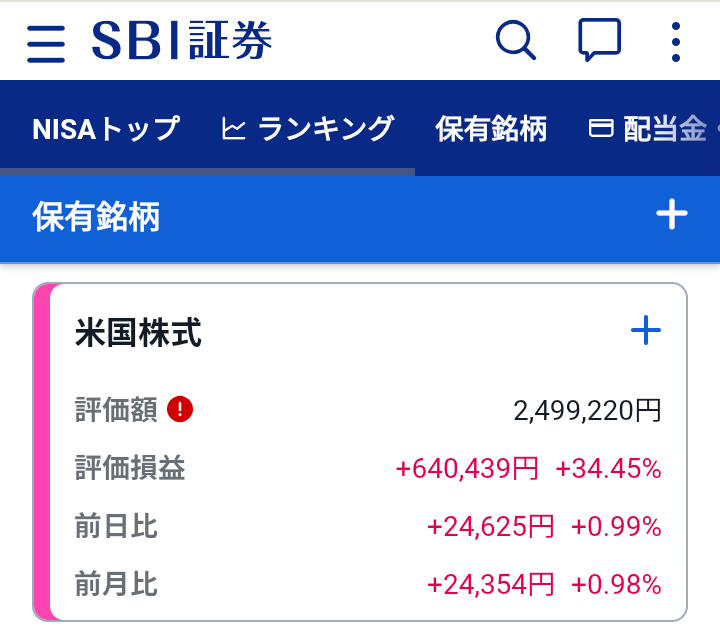Viewport: 720px width, 635px height.
Task: Click the 評価損益 row
Action: pos(368,468)
